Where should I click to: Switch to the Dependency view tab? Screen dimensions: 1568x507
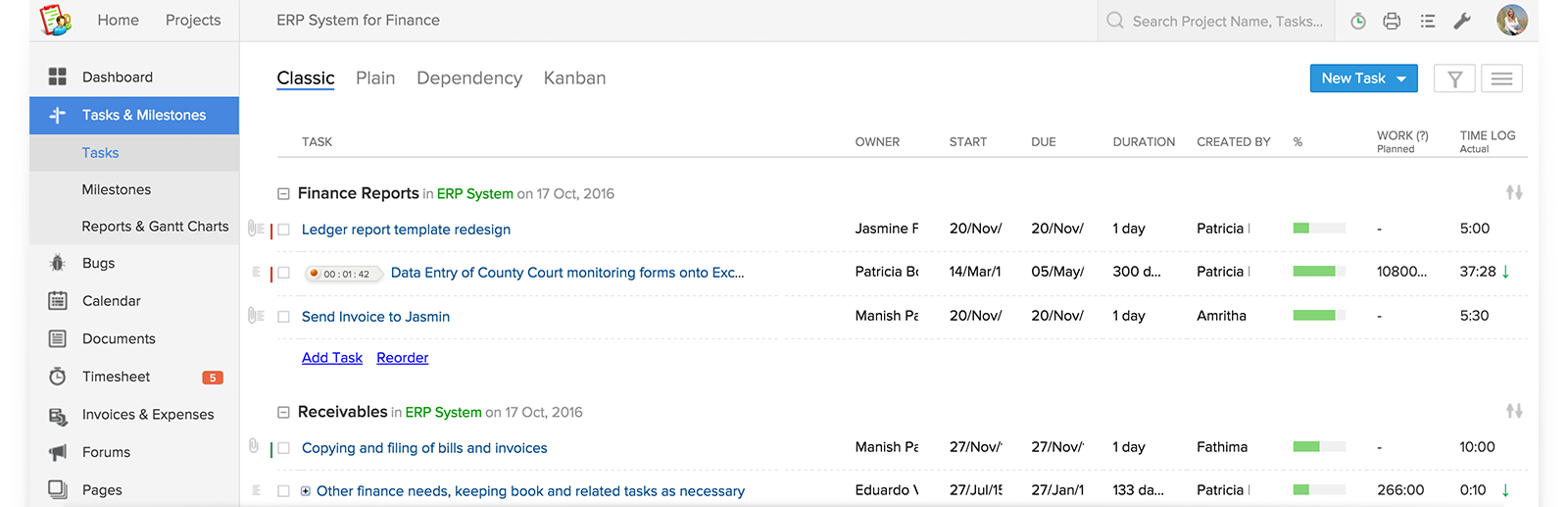point(468,78)
